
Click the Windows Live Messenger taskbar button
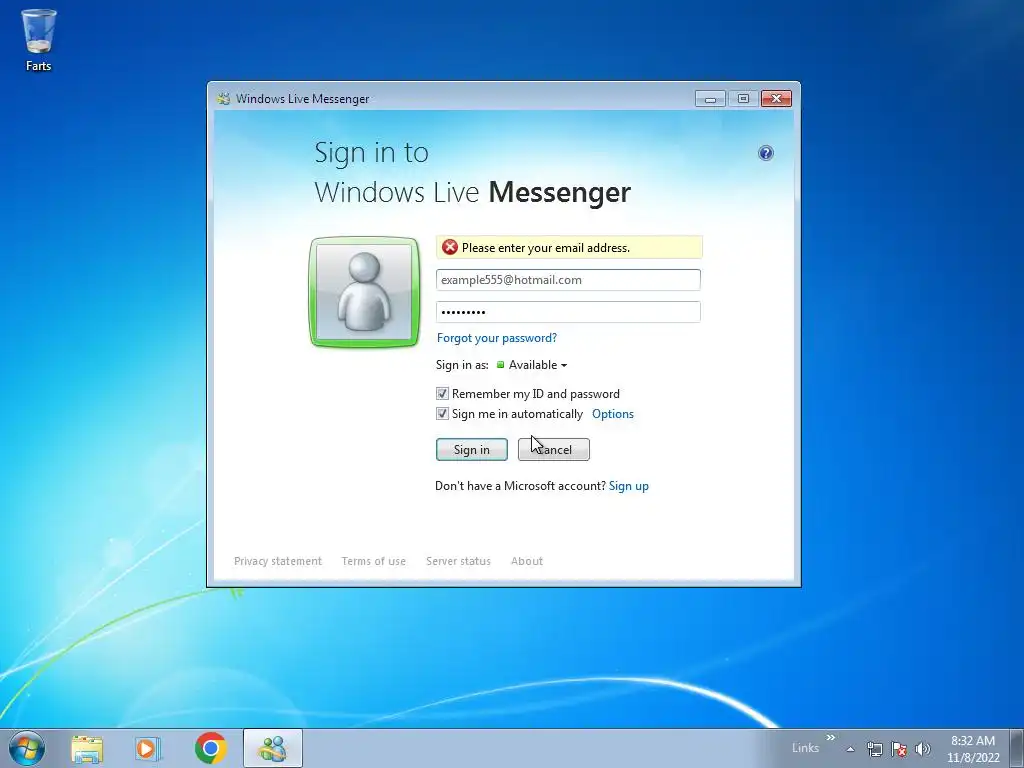pyautogui.click(x=273, y=748)
